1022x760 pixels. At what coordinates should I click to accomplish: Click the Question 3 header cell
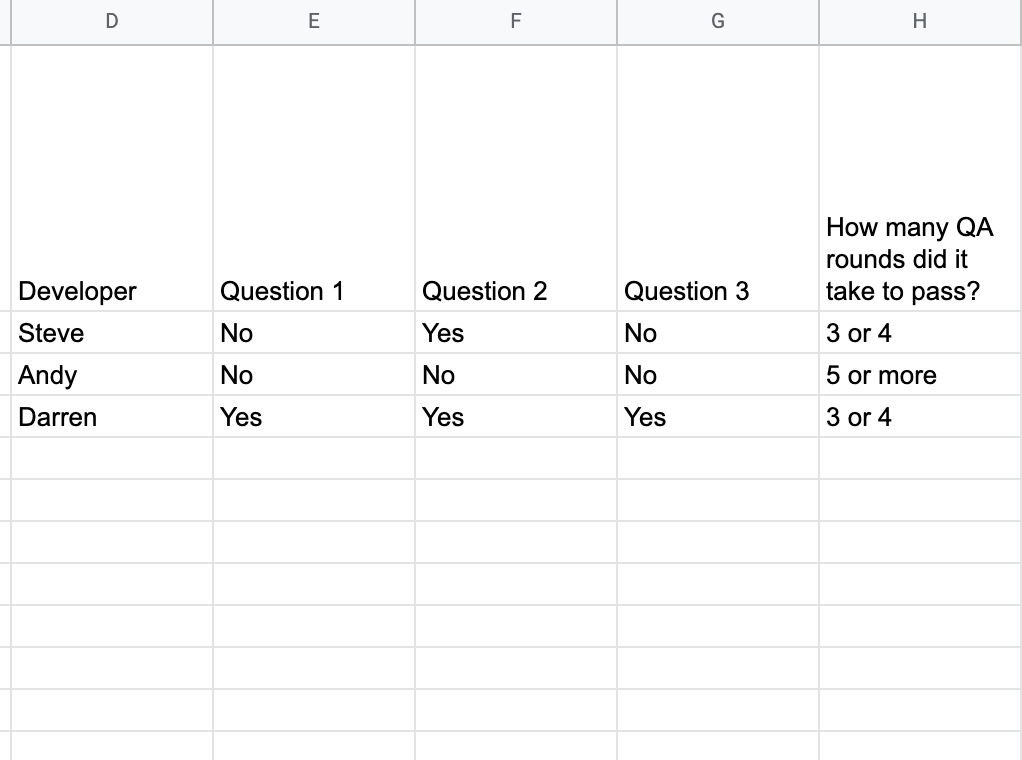(718, 178)
